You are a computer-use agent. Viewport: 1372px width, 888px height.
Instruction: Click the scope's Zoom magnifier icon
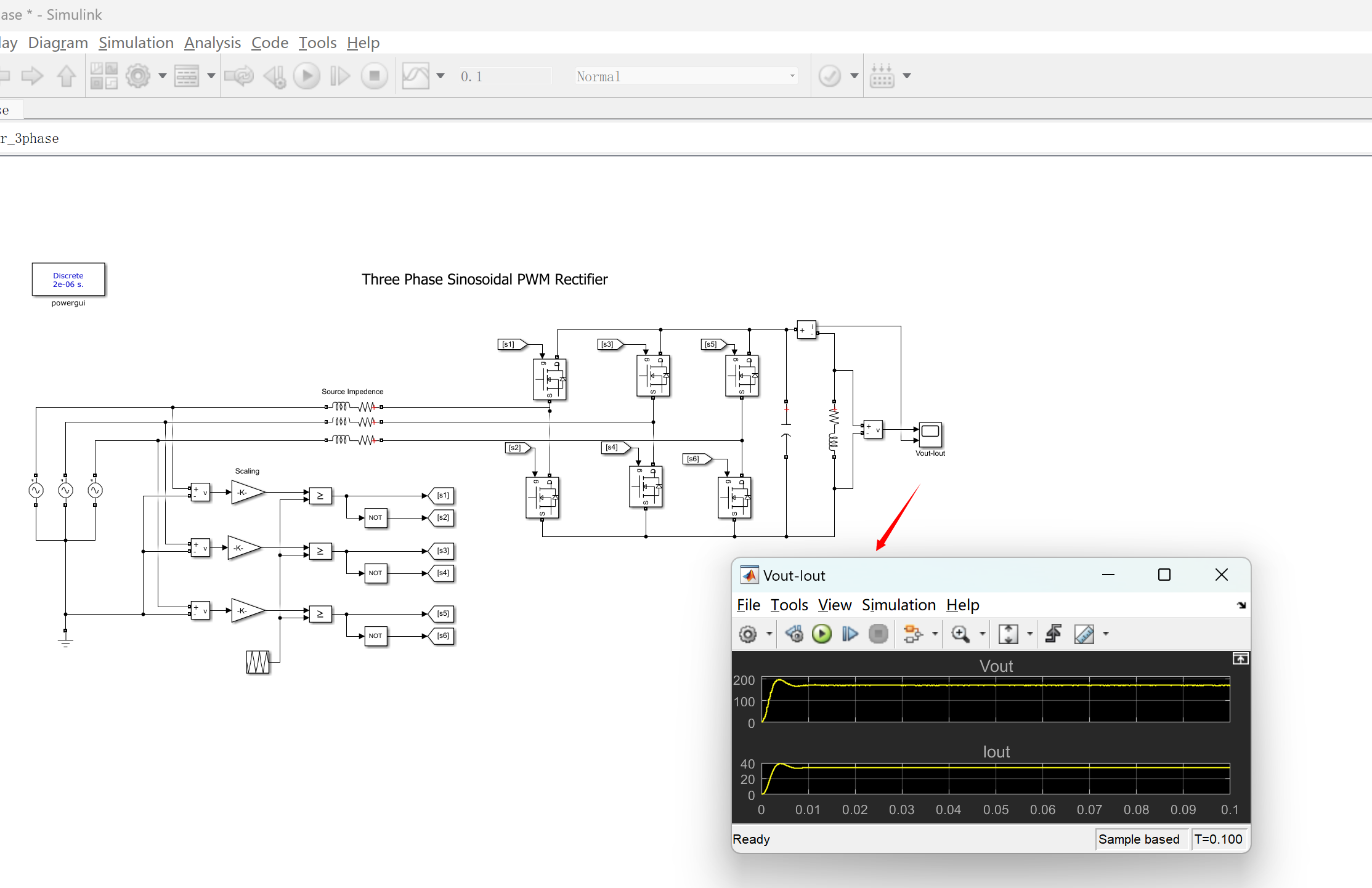coord(960,634)
